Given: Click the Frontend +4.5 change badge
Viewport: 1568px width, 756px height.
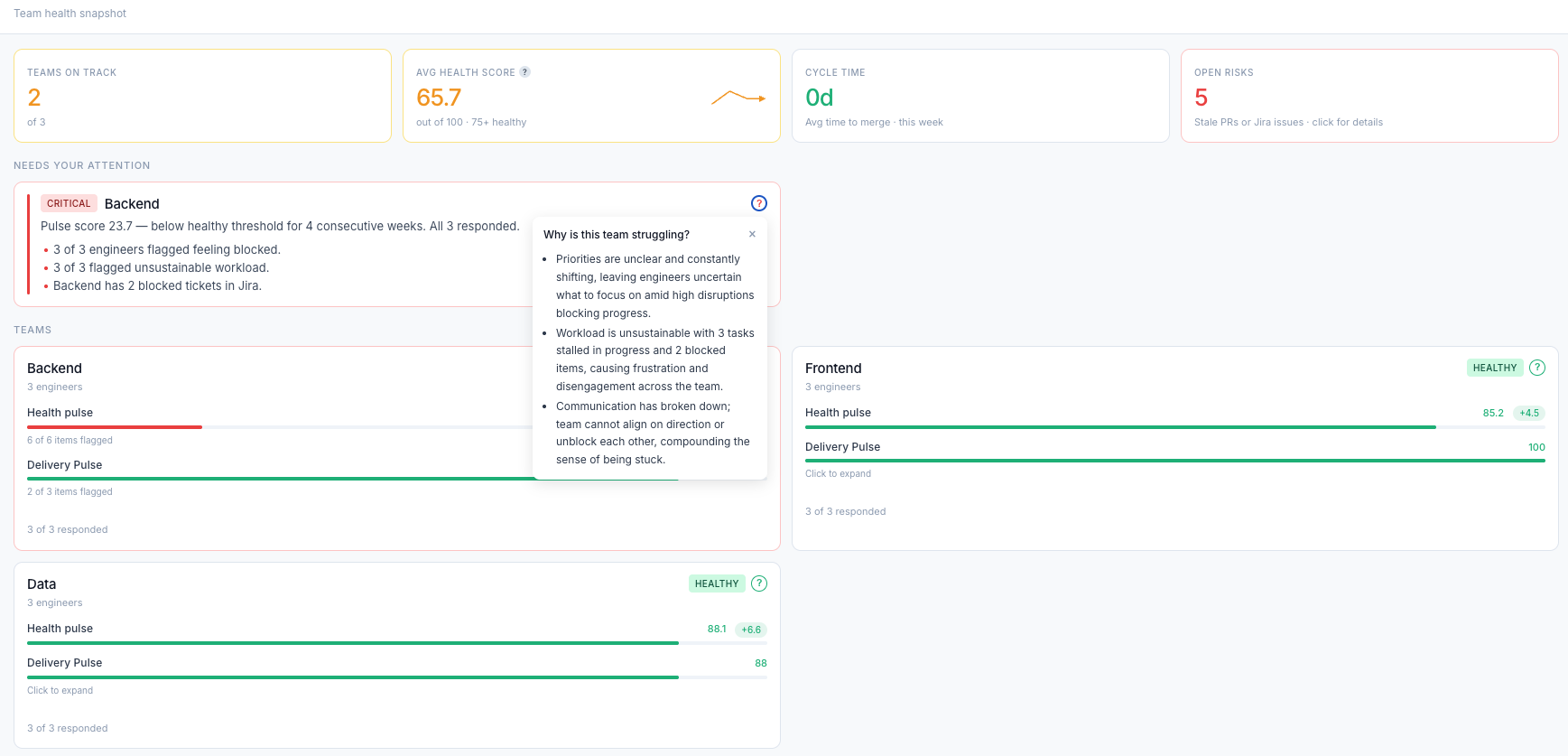Looking at the screenshot, I should click(1529, 413).
